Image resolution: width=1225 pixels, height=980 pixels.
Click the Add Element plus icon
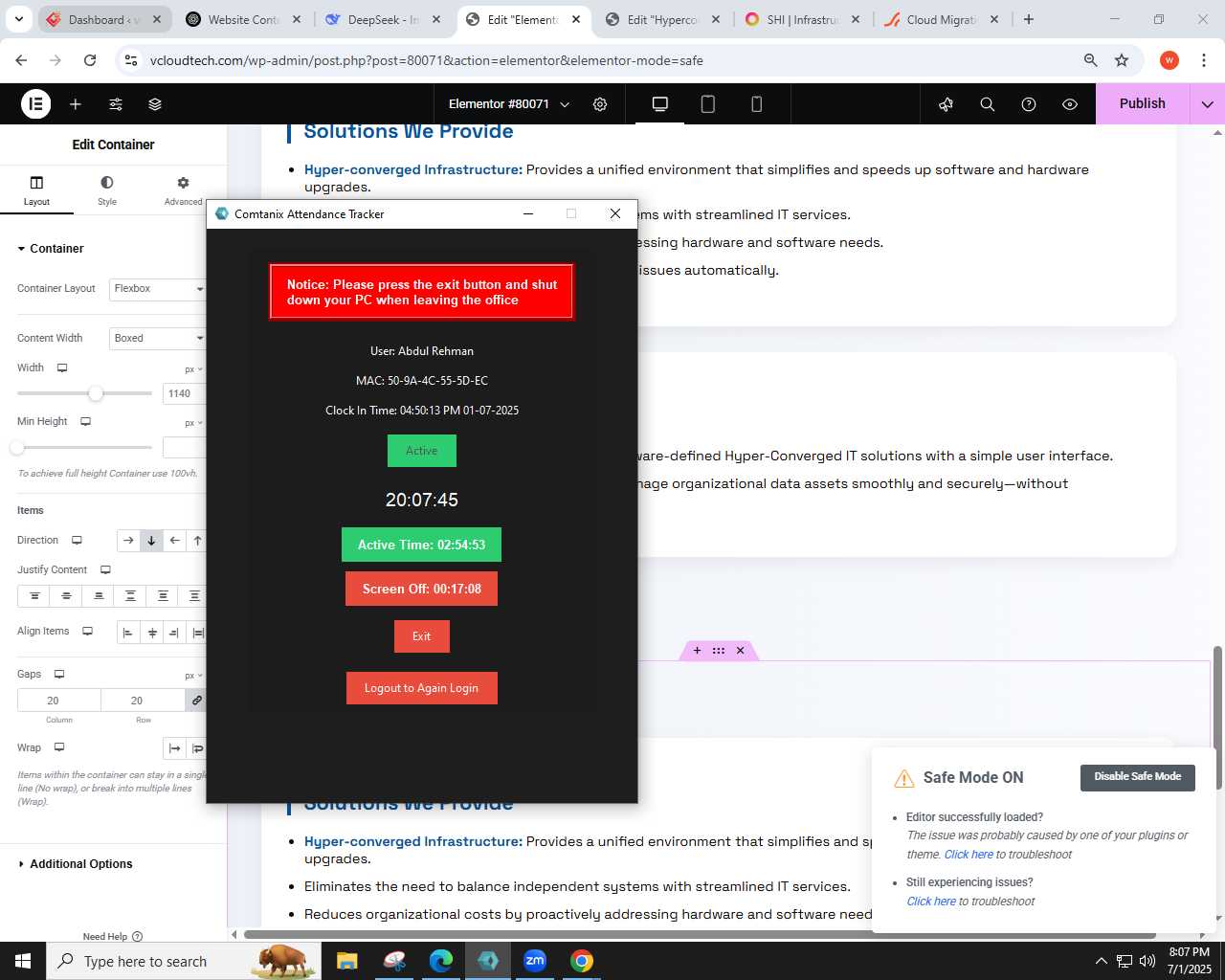pyautogui.click(x=76, y=104)
